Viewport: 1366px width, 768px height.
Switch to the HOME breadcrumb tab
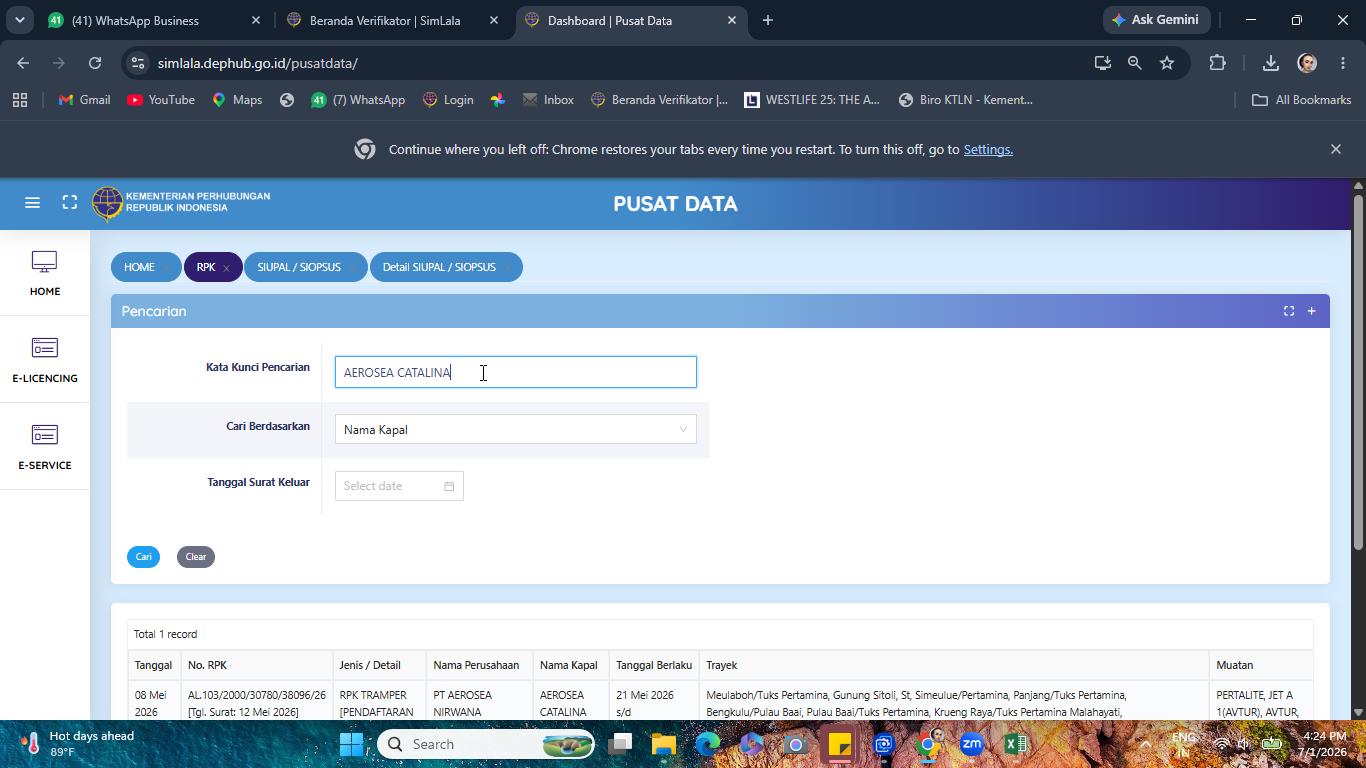tap(139, 267)
